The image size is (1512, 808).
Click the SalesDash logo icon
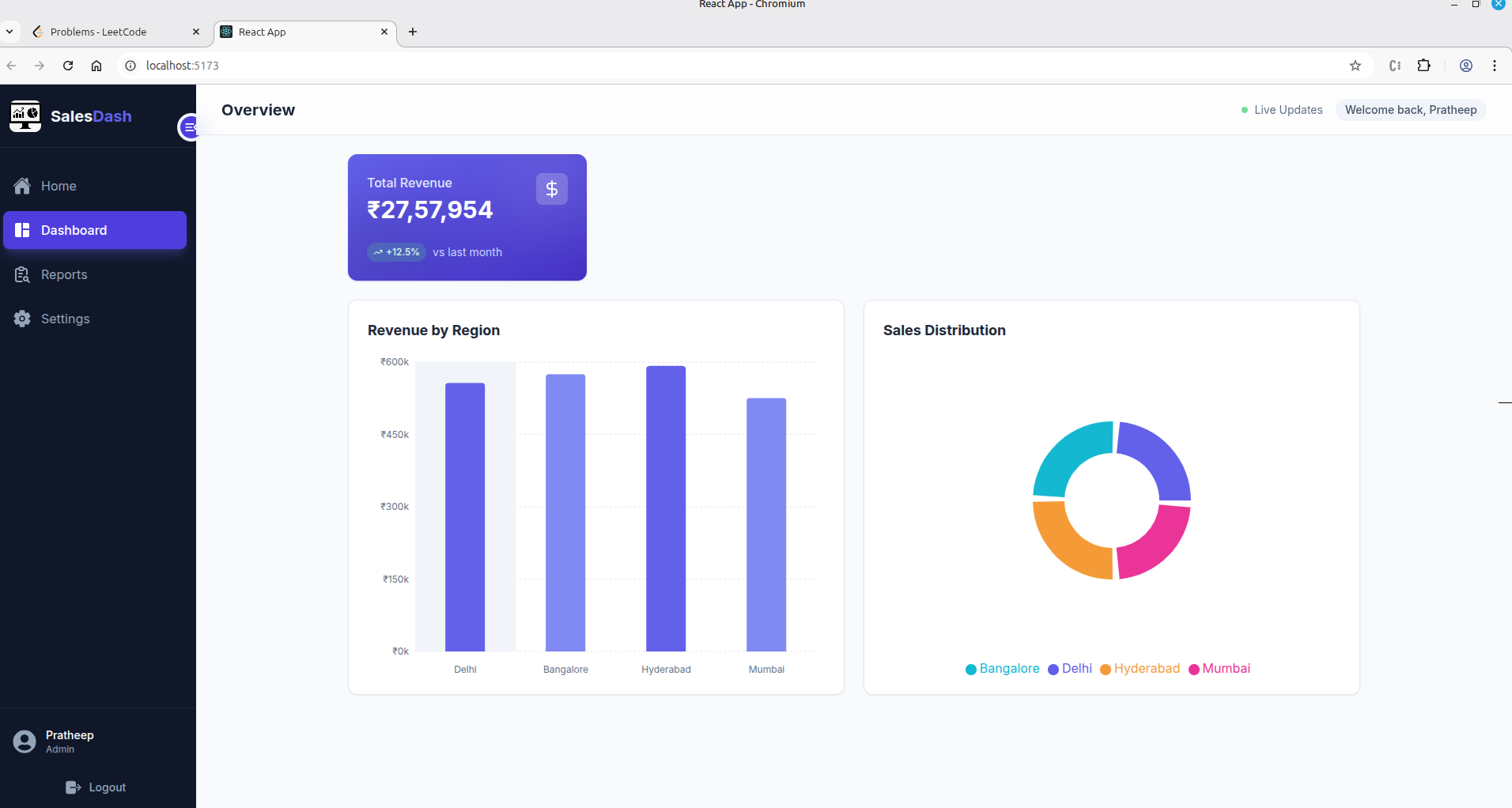tap(25, 116)
